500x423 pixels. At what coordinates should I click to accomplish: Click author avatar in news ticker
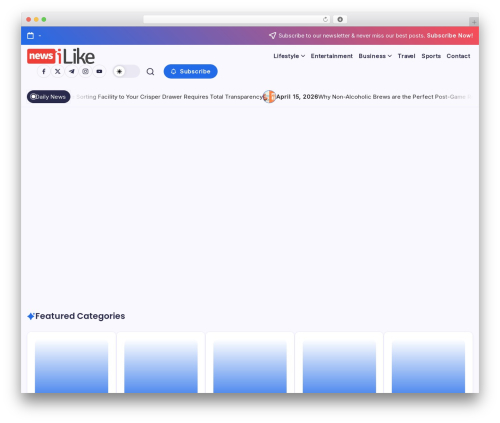click(x=269, y=97)
